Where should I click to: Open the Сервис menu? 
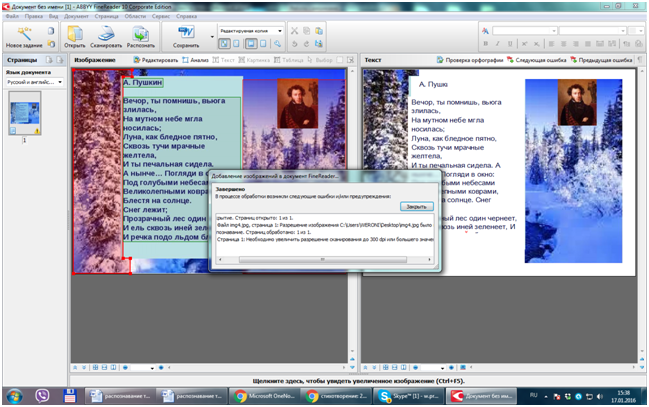(x=161, y=16)
